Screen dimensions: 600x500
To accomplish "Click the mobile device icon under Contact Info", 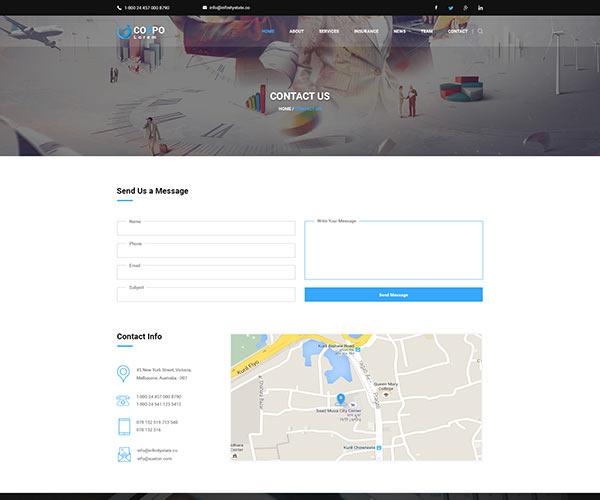I will click(x=124, y=426).
